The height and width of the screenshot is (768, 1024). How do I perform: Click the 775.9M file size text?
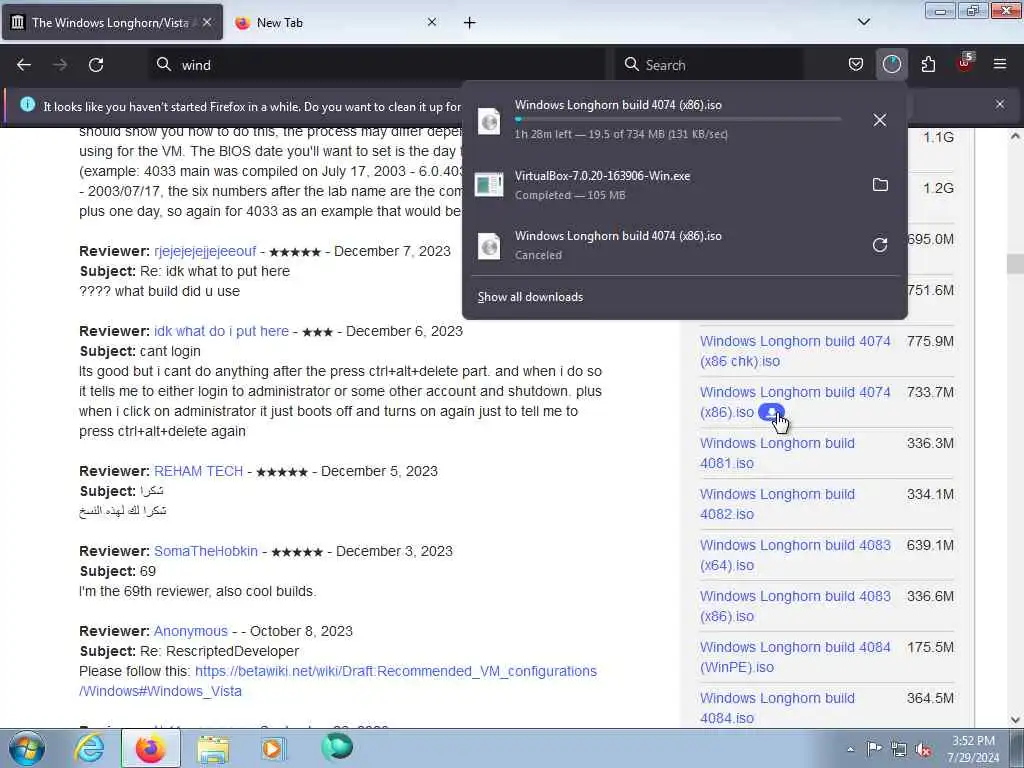coord(930,341)
